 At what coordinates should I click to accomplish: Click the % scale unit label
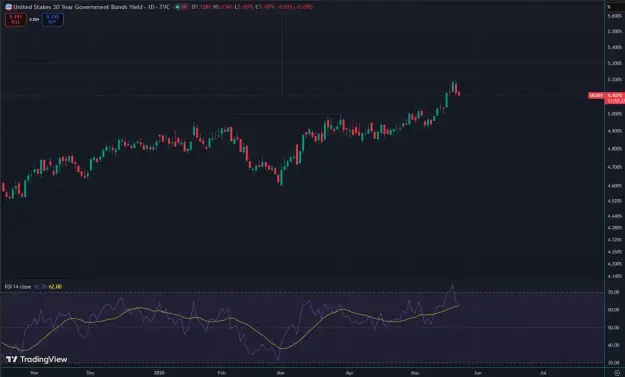click(x=609, y=7)
